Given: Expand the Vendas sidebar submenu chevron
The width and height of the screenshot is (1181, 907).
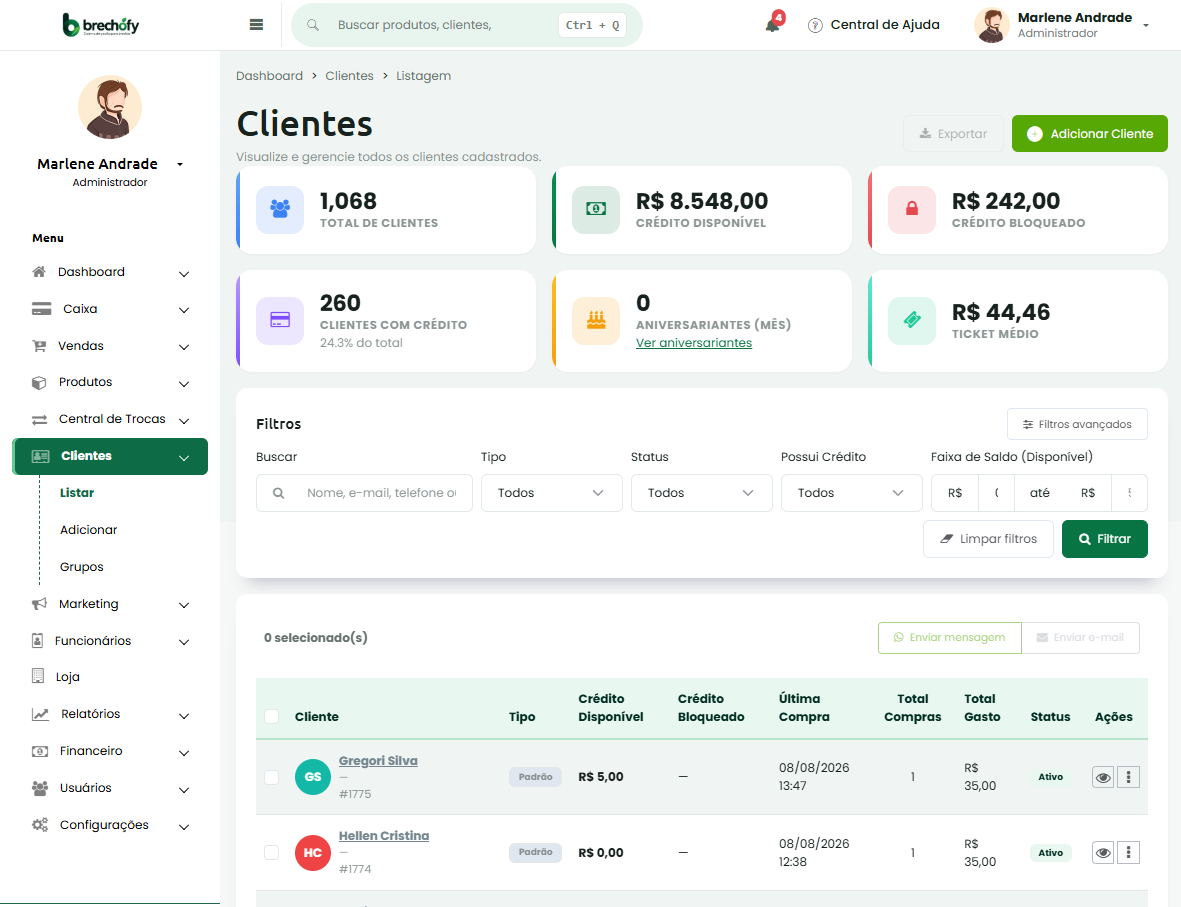Looking at the screenshot, I should click(184, 347).
